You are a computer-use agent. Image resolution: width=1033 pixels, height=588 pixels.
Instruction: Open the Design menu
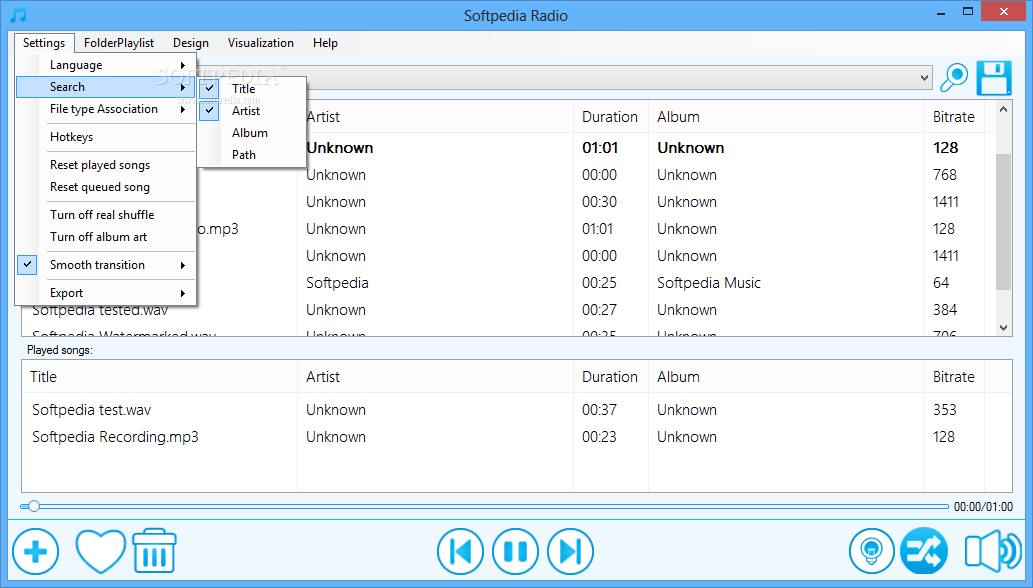click(x=191, y=43)
